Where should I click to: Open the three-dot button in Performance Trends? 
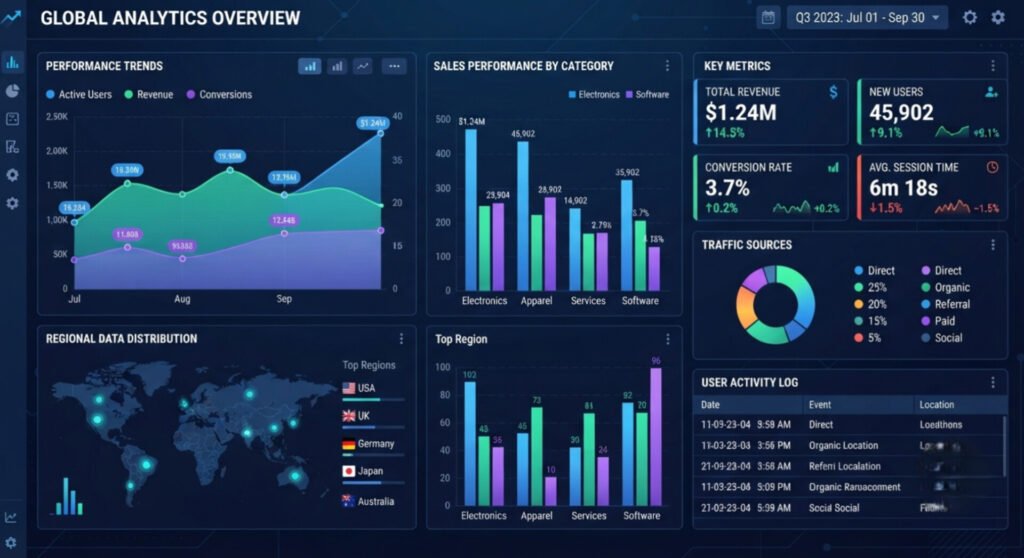(x=394, y=66)
